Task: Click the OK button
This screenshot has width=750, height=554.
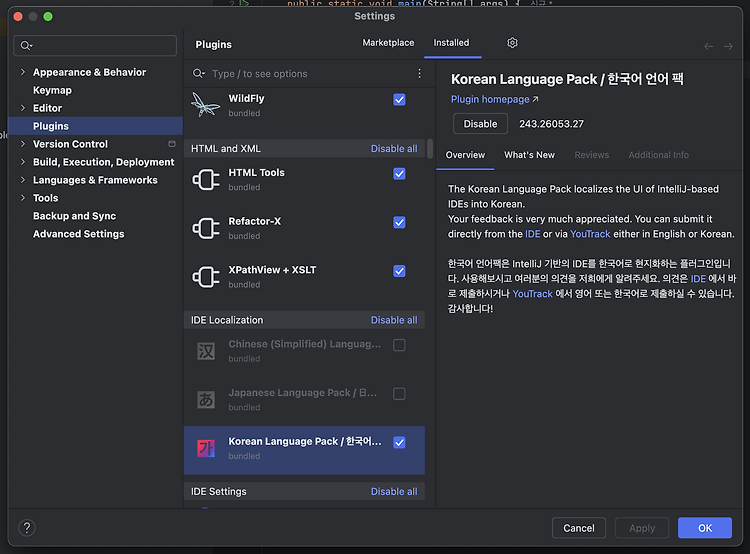Action: [705, 528]
